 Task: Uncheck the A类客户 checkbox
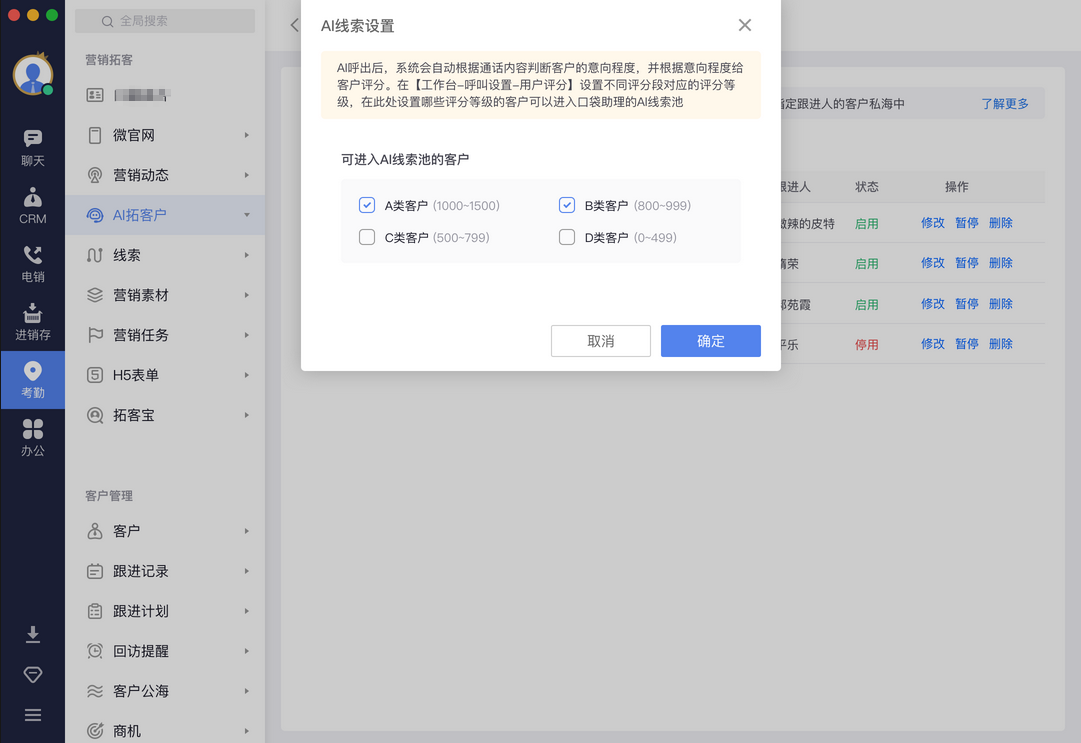[x=367, y=205]
